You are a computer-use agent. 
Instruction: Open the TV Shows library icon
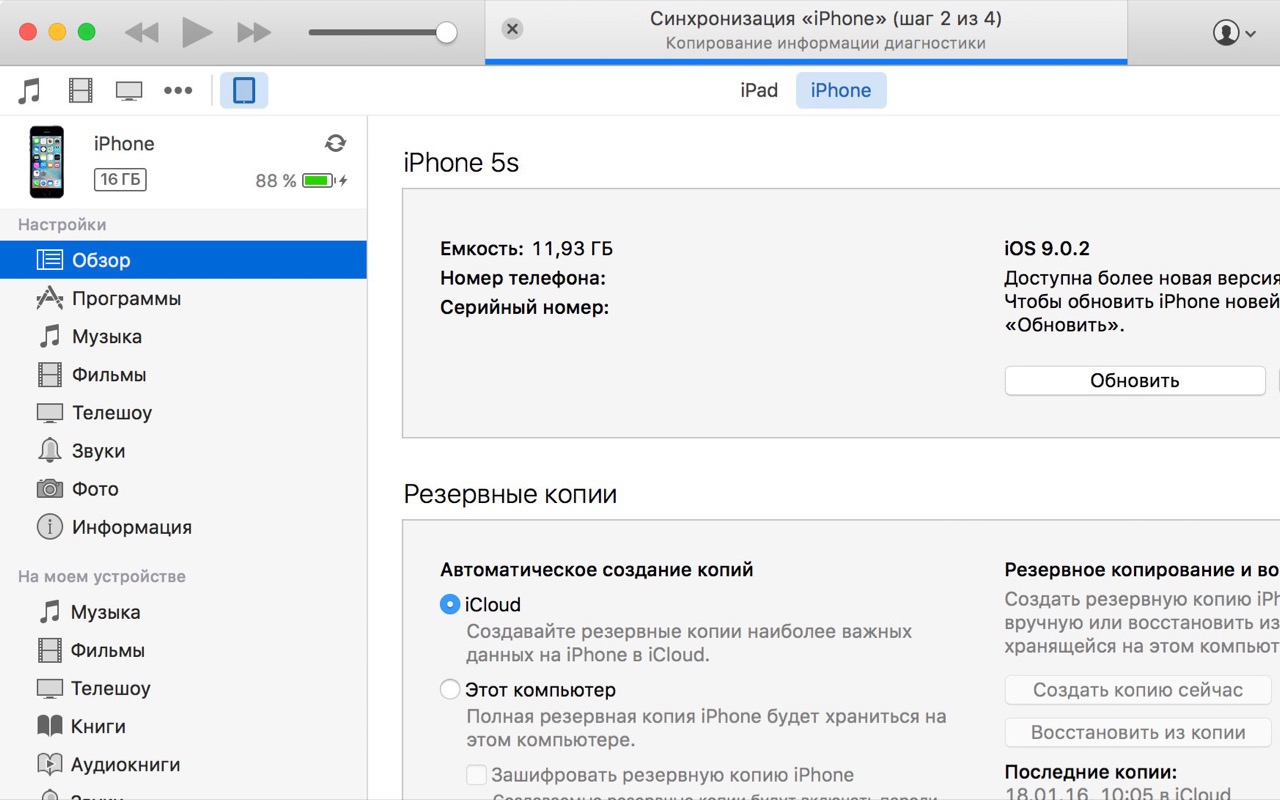point(129,91)
